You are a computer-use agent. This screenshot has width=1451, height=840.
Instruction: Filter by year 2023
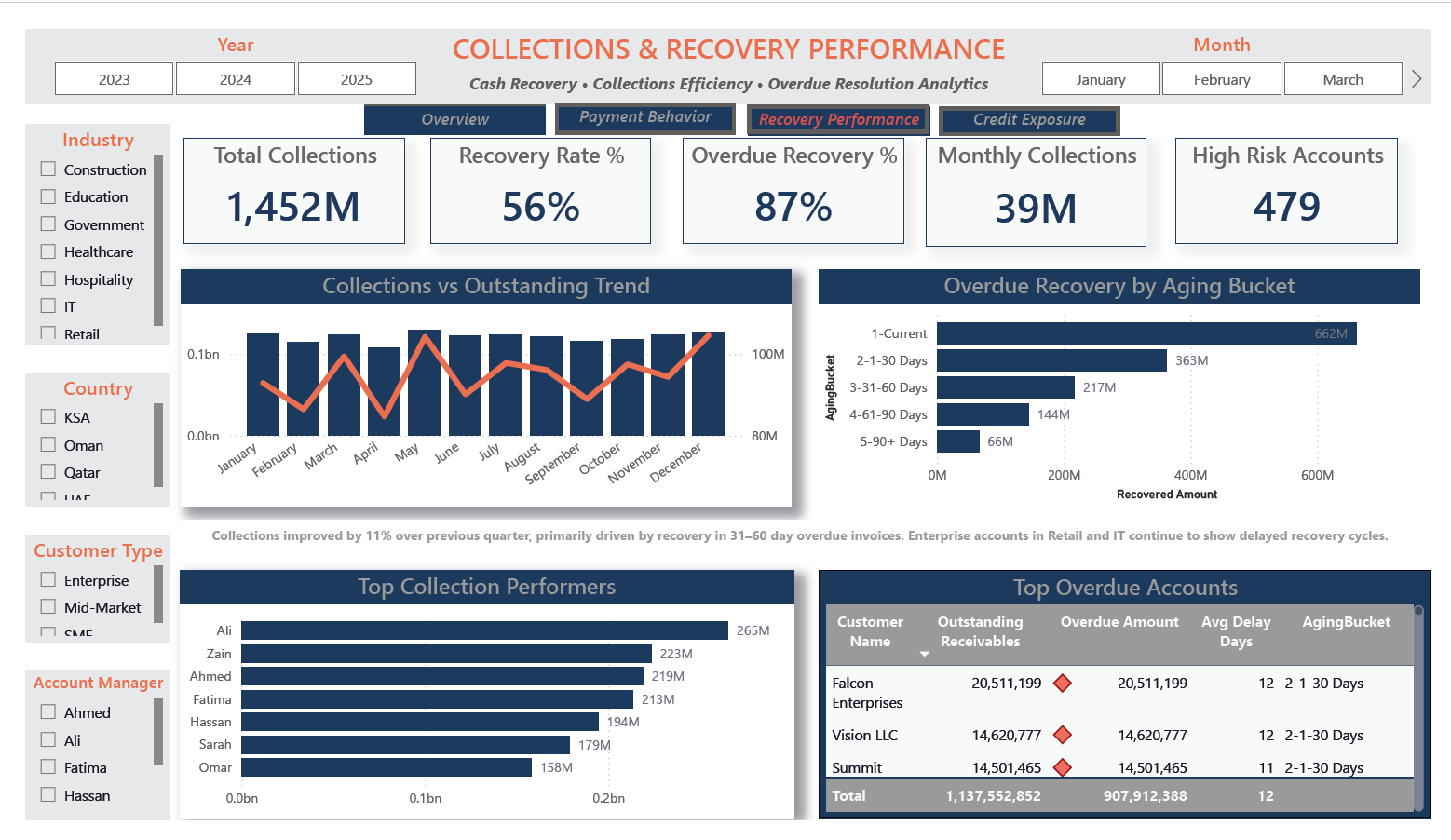[x=115, y=79]
